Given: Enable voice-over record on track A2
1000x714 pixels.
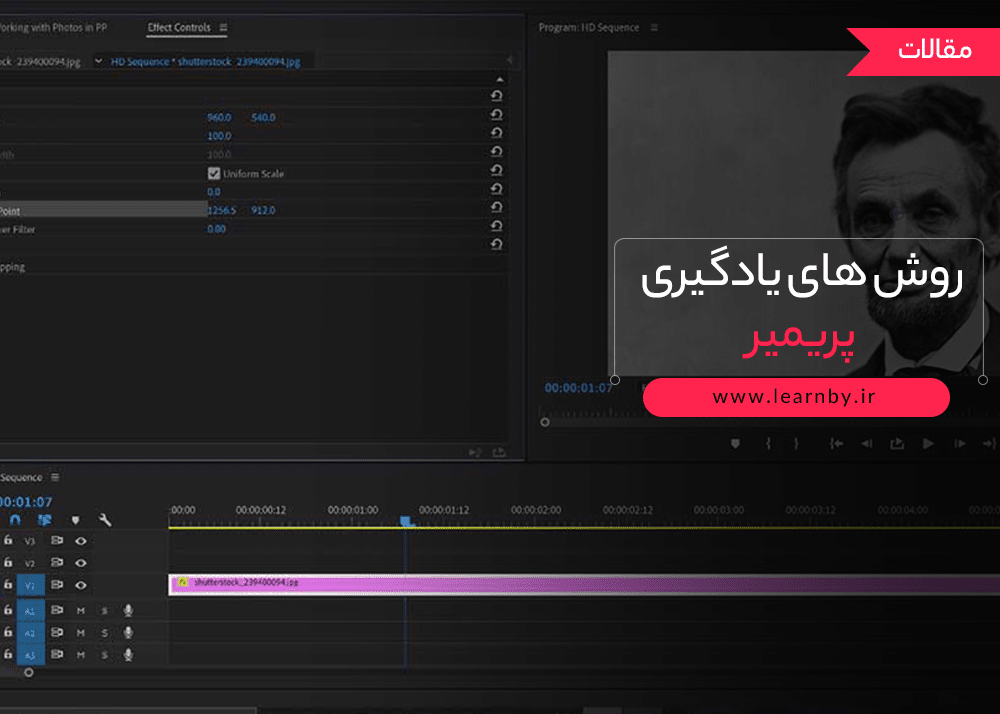Looking at the screenshot, I should click(x=128, y=632).
